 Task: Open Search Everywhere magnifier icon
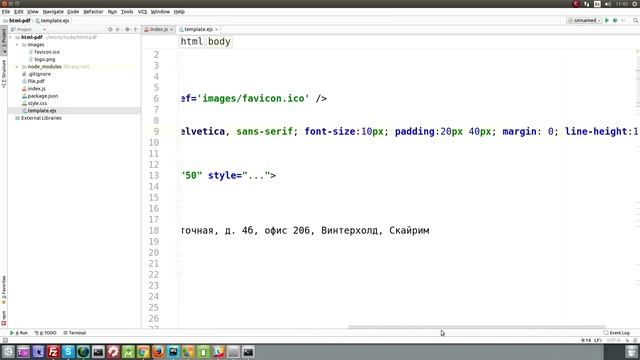[x=636, y=20]
